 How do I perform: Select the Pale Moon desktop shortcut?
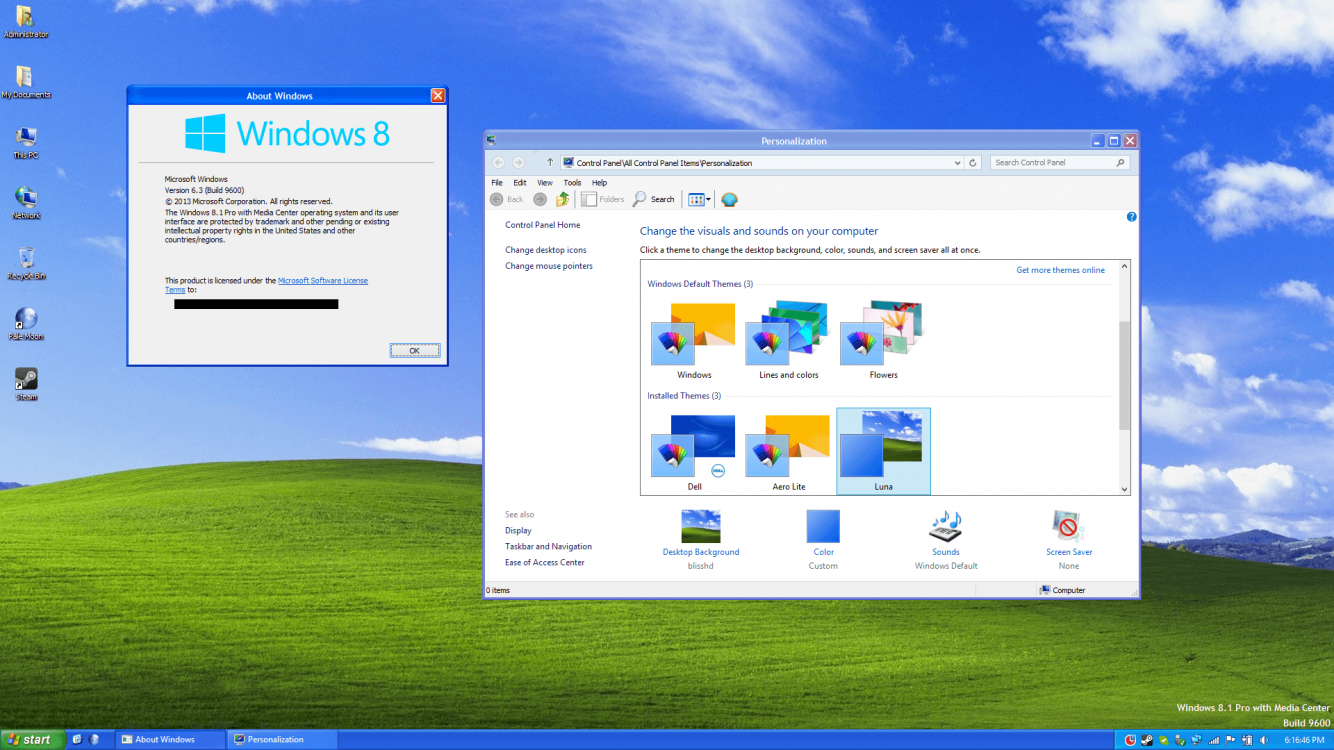pyautogui.click(x=26, y=324)
